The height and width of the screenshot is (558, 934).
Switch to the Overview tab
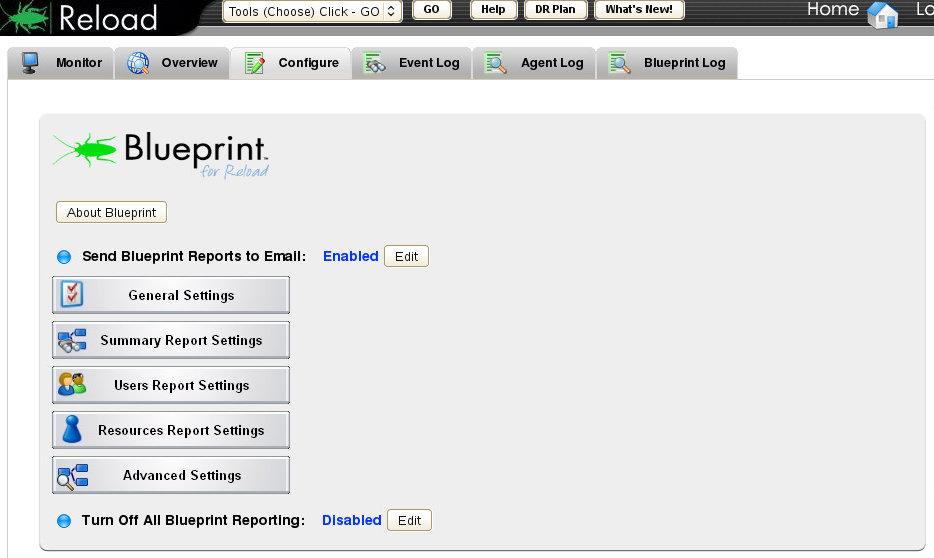172,63
